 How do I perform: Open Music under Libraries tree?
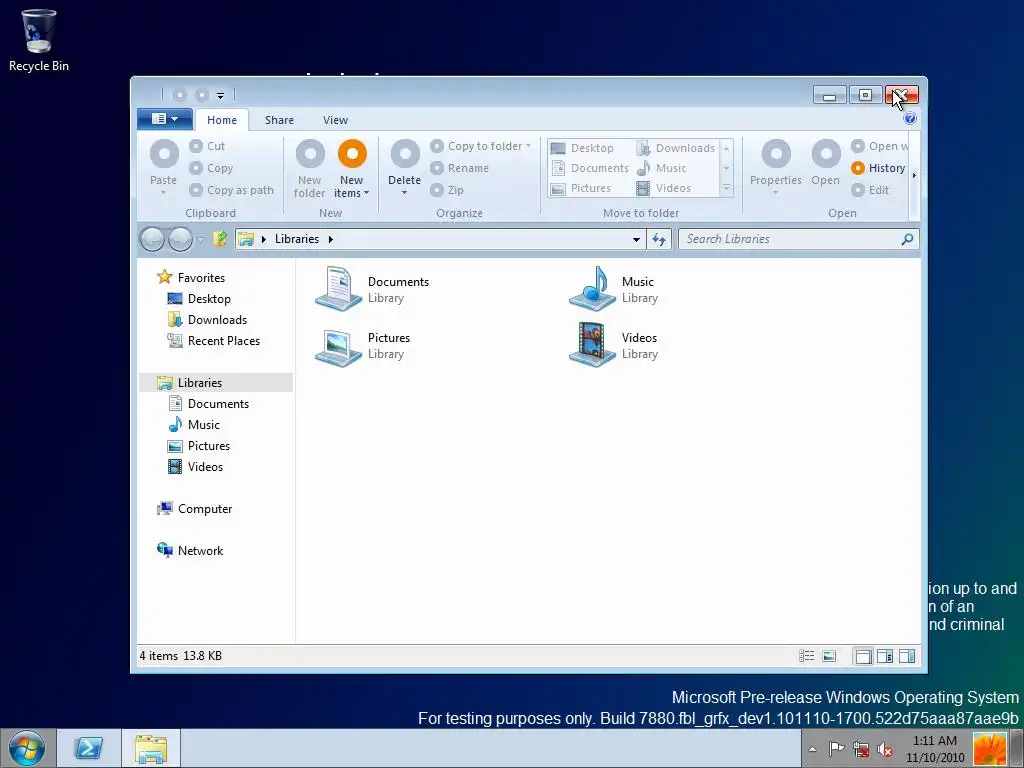(x=194, y=424)
